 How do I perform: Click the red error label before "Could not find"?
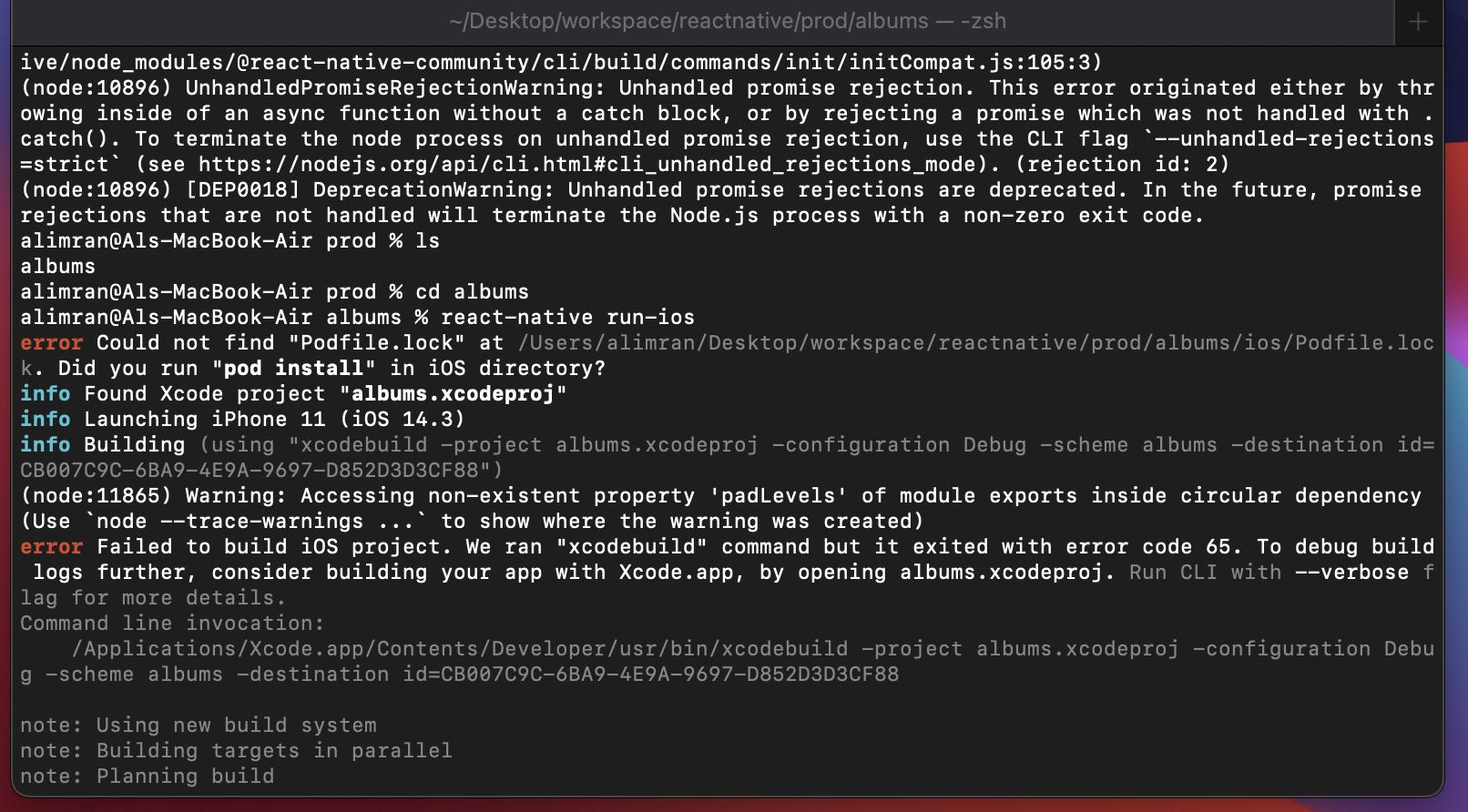51,343
